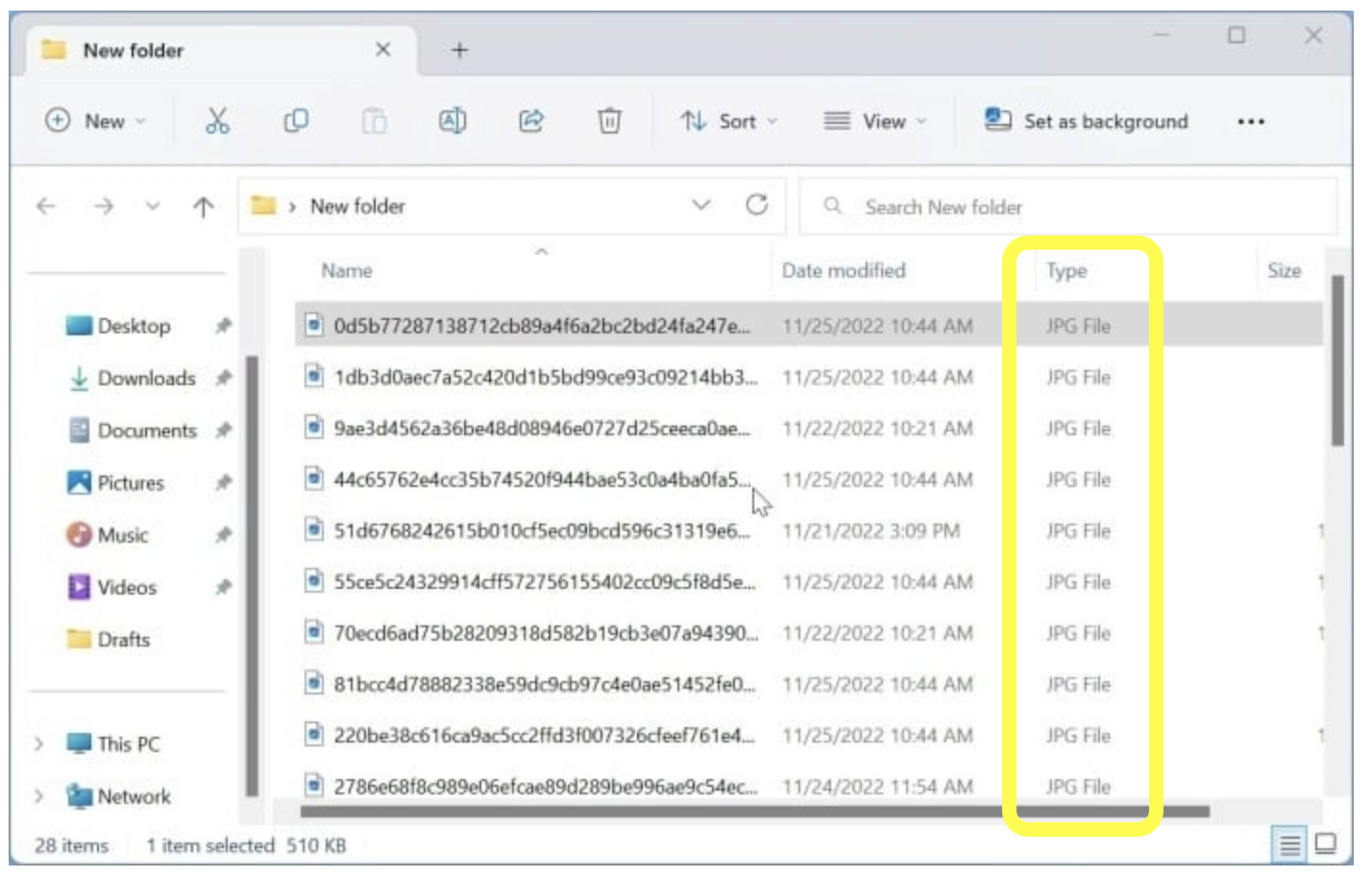Viewport: 1372px width, 878px height.
Task: Go back with the left arrow
Action: (x=46, y=206)
